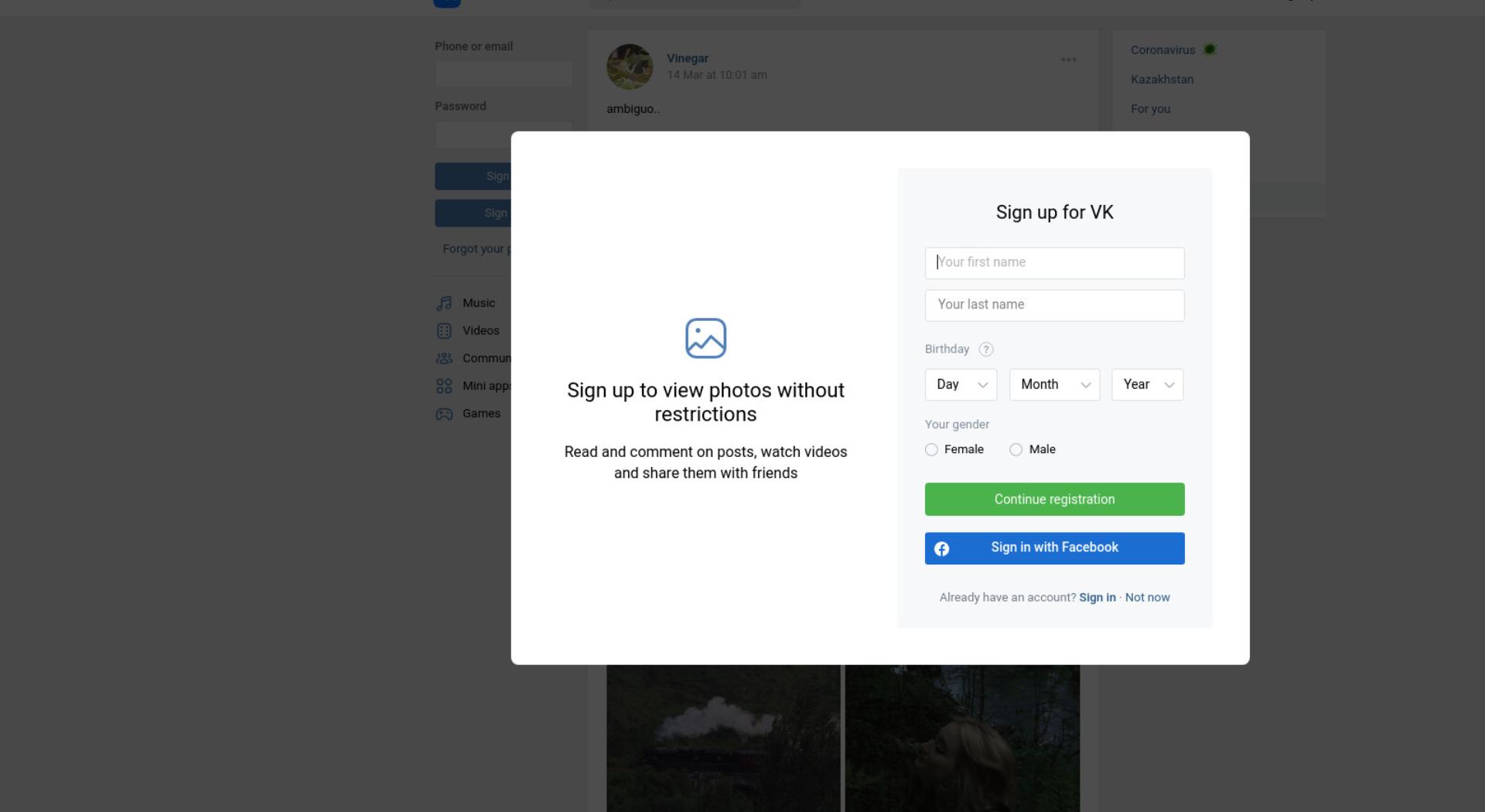Click the 'ambiguo..' post text

tap(633, 109)
